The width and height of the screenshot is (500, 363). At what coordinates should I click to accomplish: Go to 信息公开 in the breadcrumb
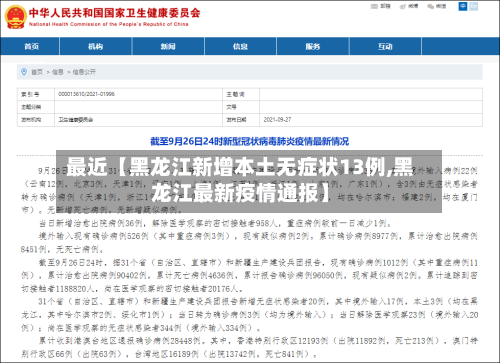(x=84, y=72)
